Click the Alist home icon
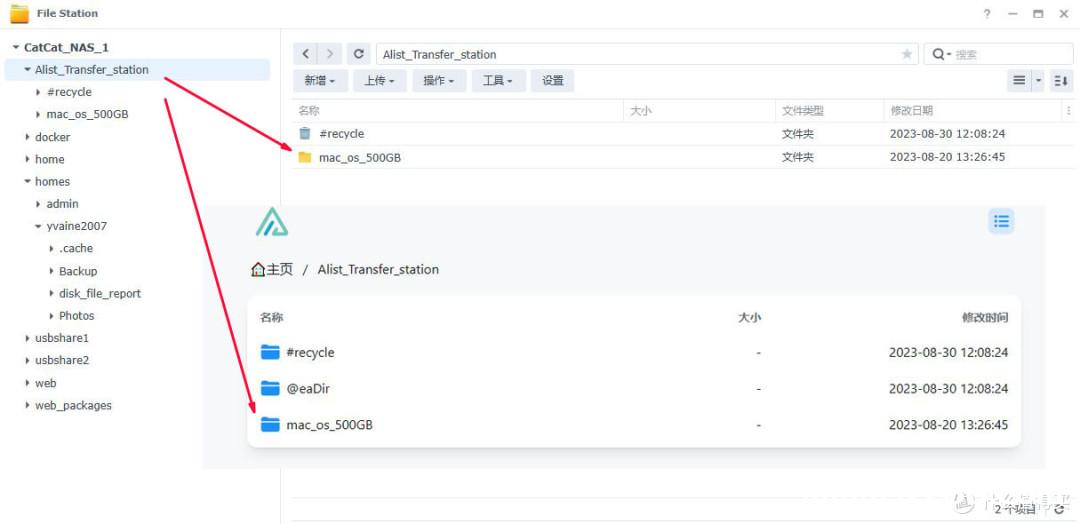This screenshot has height=524, width=1080. coord(258,269)
